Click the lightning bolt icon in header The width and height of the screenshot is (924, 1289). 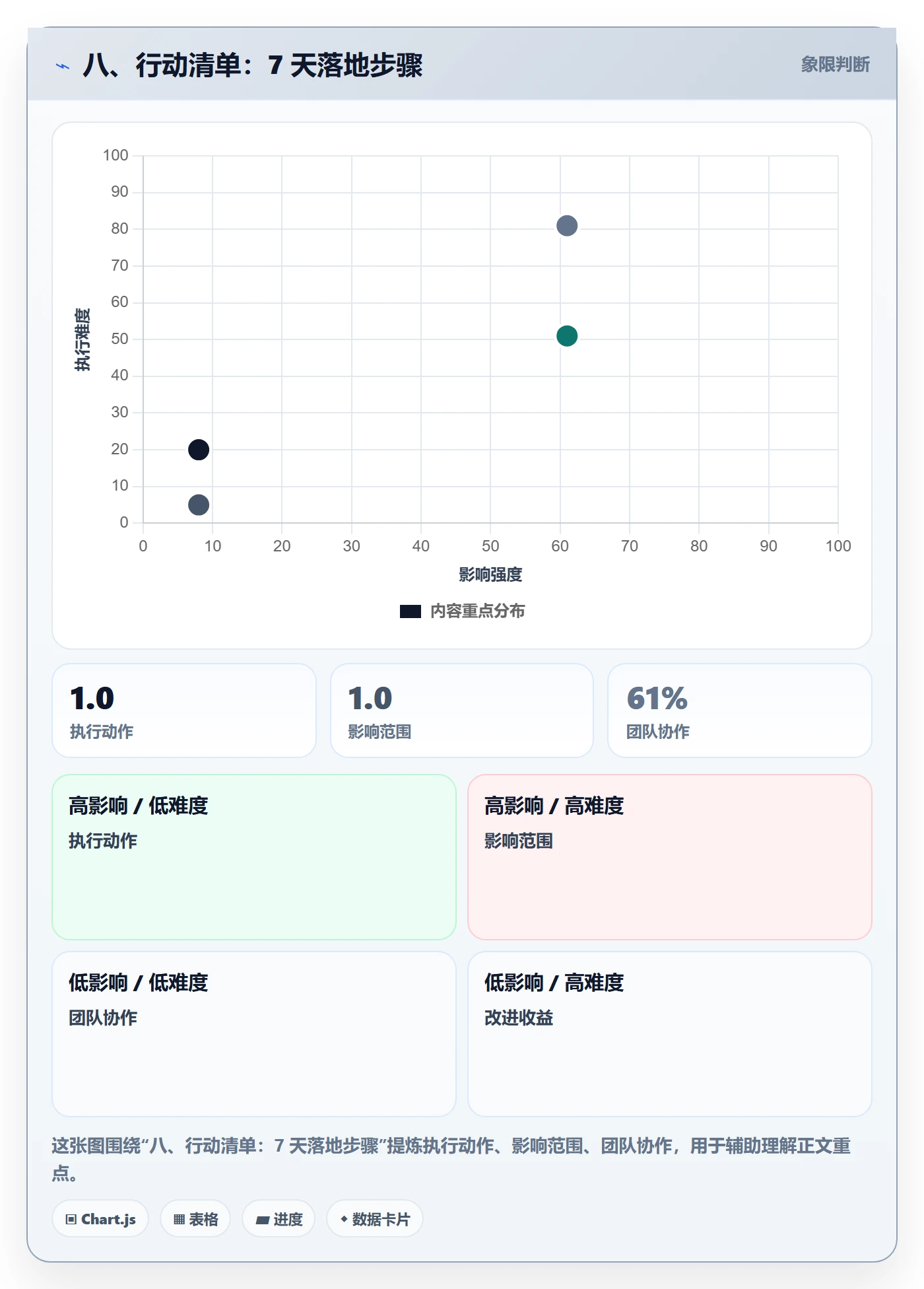(63, 66)
